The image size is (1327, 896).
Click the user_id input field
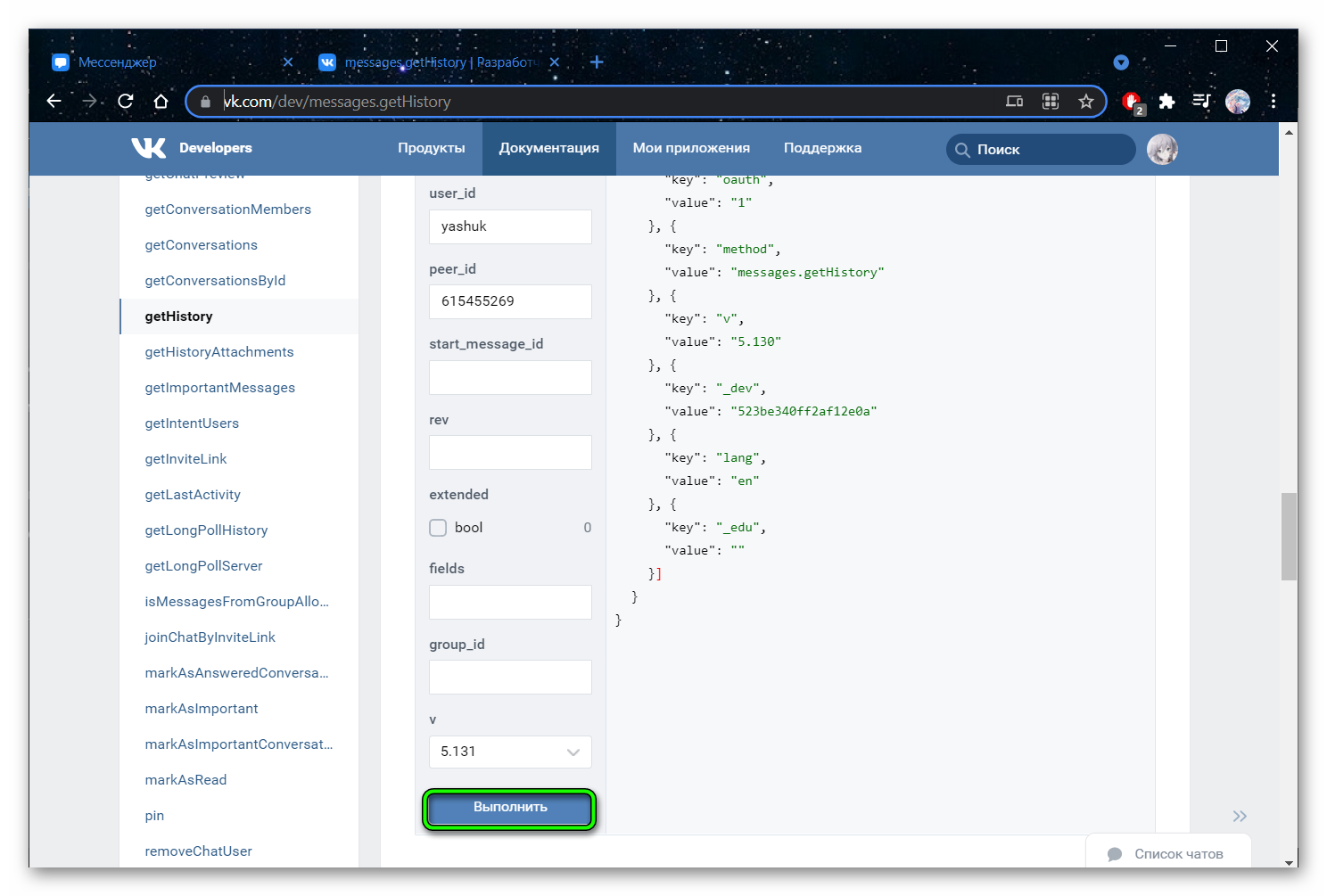point(510,226)
